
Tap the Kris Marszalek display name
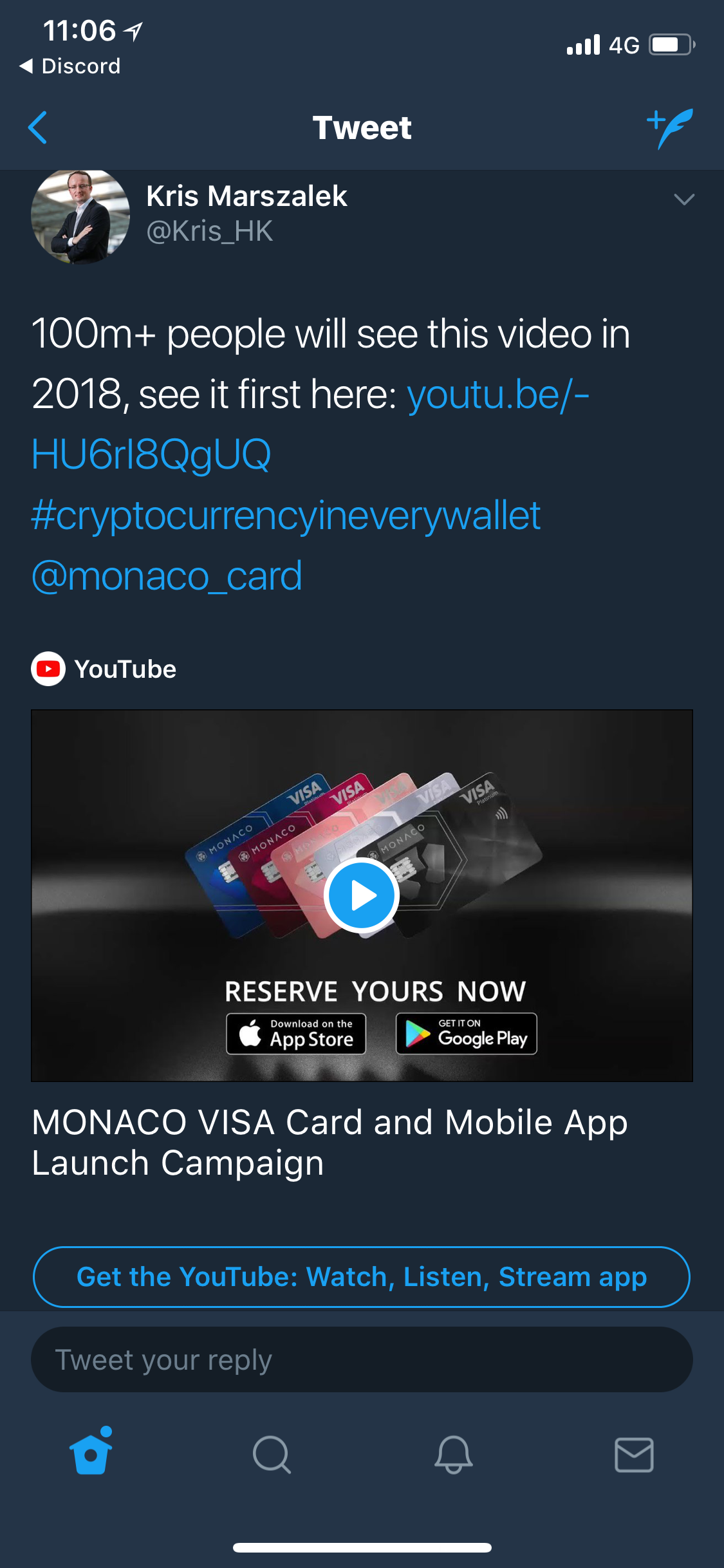246,196
